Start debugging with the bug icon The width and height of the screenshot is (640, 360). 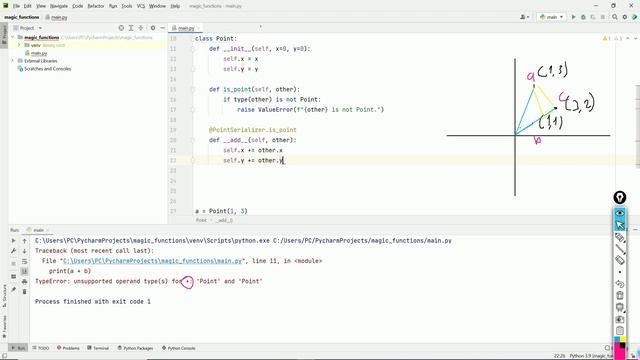tap(583, 17)
